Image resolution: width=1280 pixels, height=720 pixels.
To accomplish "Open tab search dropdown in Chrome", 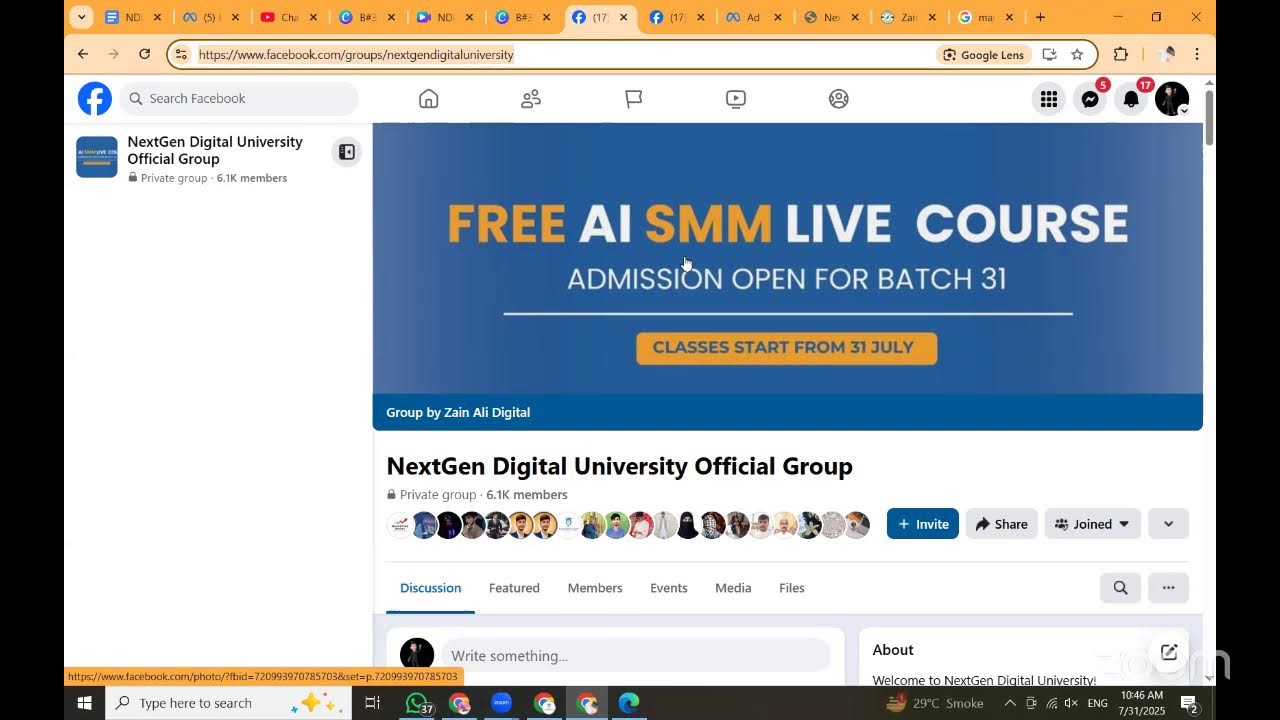I will (x=82, y=17).
